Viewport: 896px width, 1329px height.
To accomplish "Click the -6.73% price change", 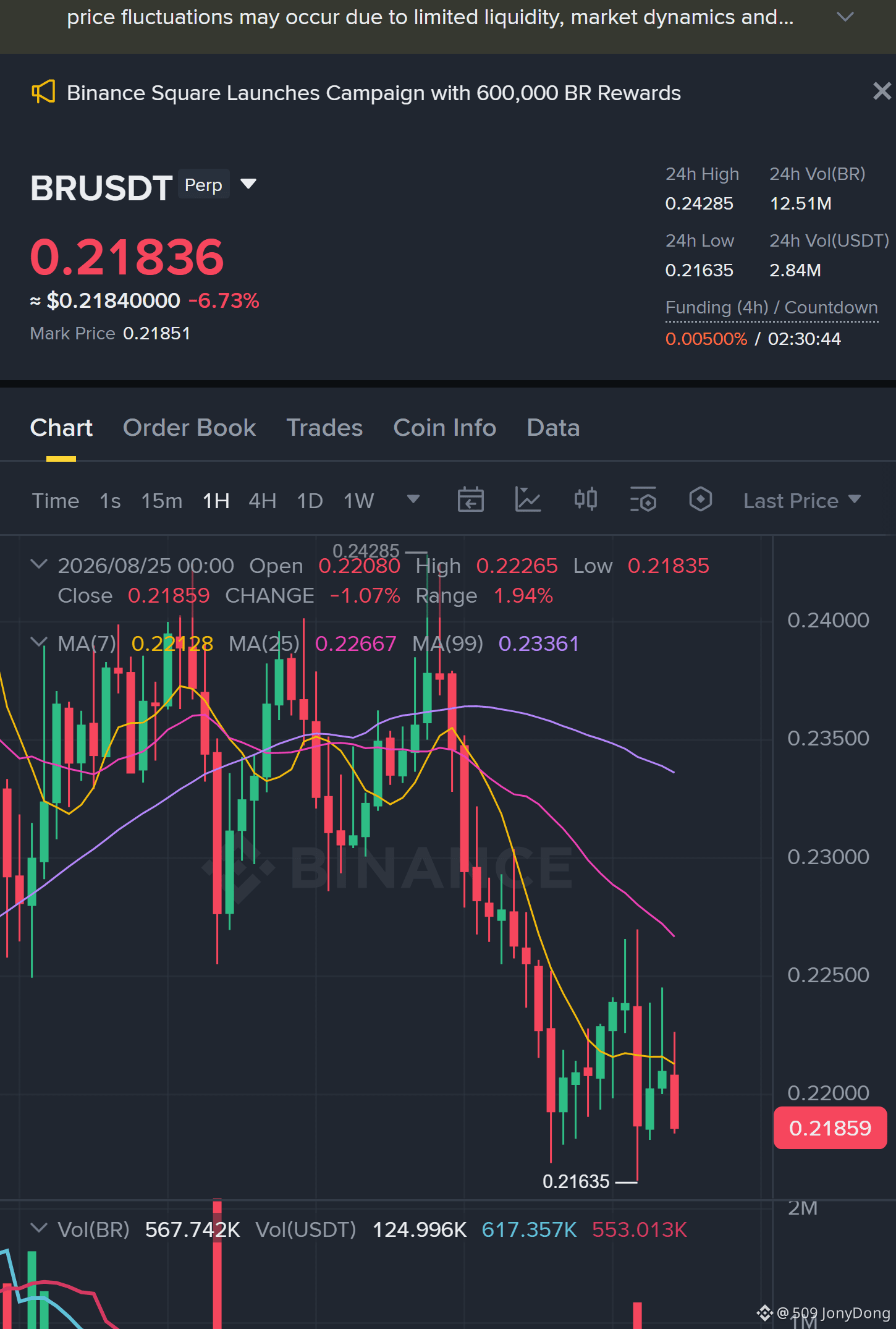I will (224, 300).
